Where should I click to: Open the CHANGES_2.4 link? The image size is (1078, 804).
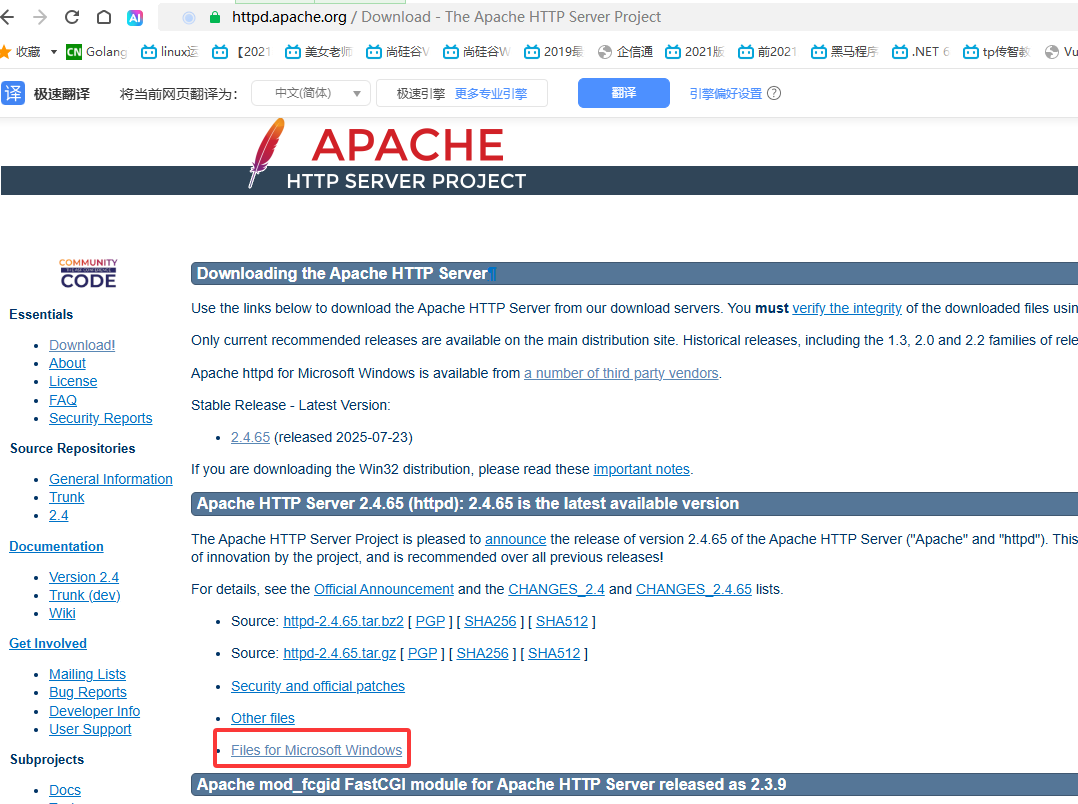click(x=556, y=589)
